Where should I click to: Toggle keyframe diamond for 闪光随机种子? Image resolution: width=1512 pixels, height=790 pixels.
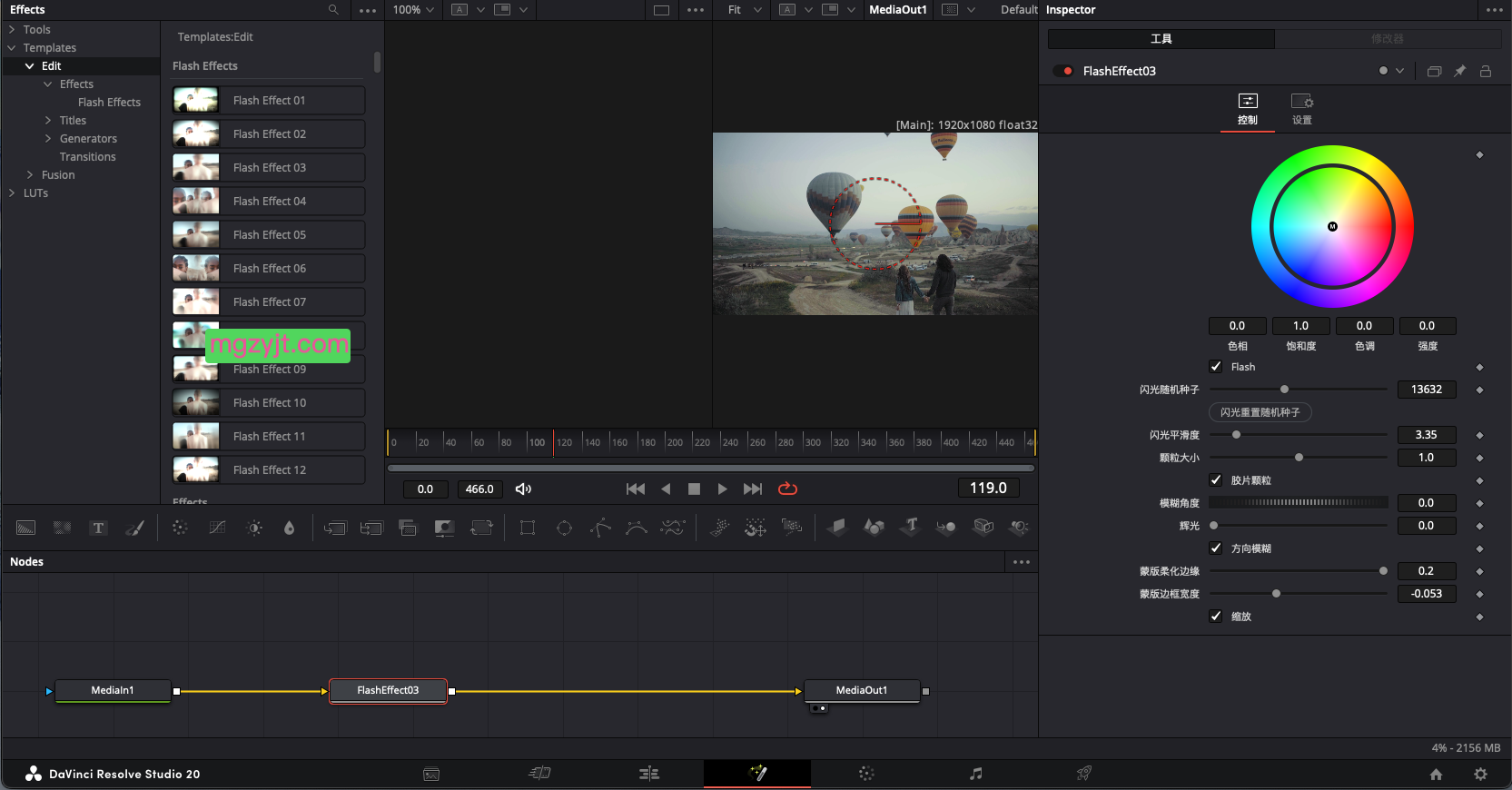[1479, 390]
